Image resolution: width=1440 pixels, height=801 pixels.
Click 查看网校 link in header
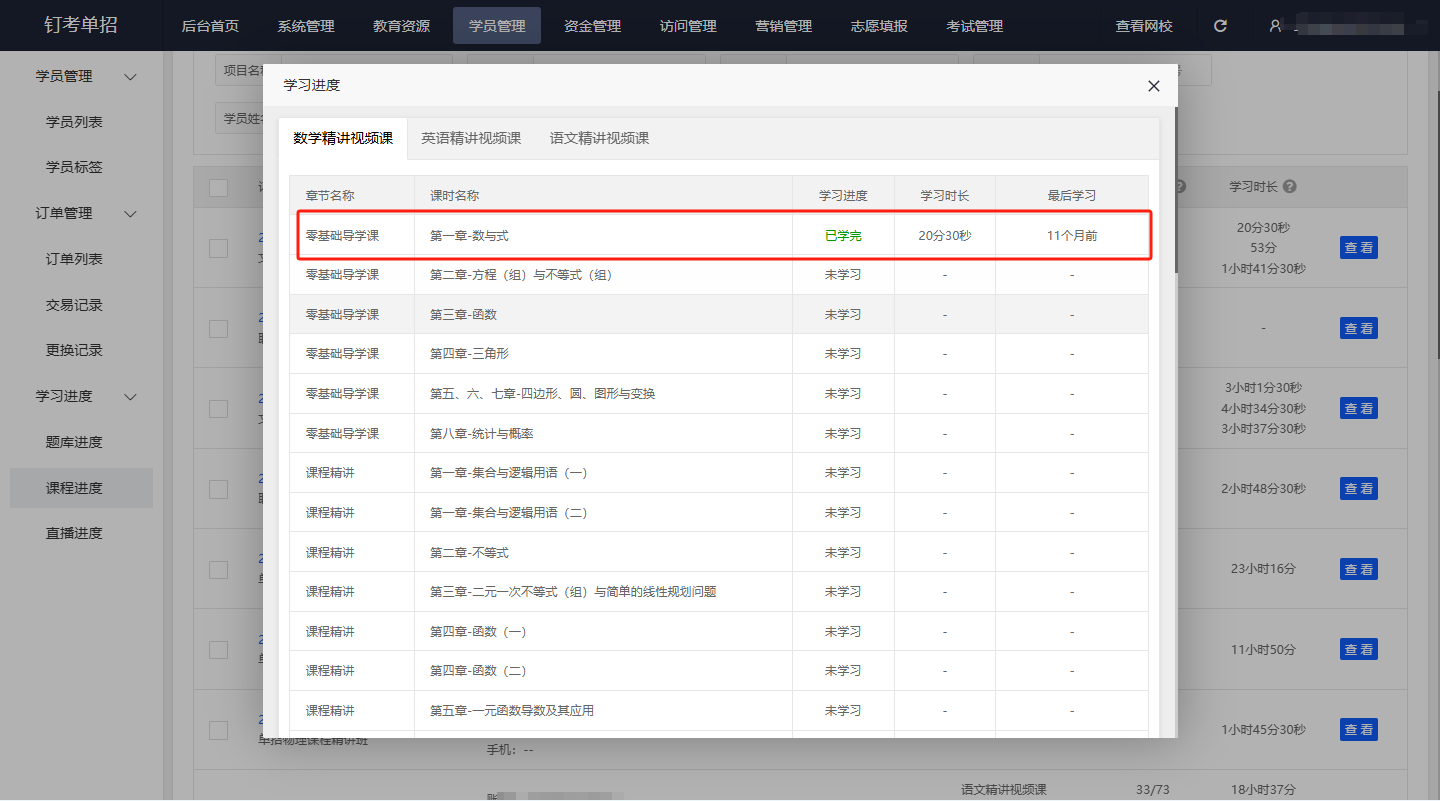pyautogui.click(x=1144, y=26)
